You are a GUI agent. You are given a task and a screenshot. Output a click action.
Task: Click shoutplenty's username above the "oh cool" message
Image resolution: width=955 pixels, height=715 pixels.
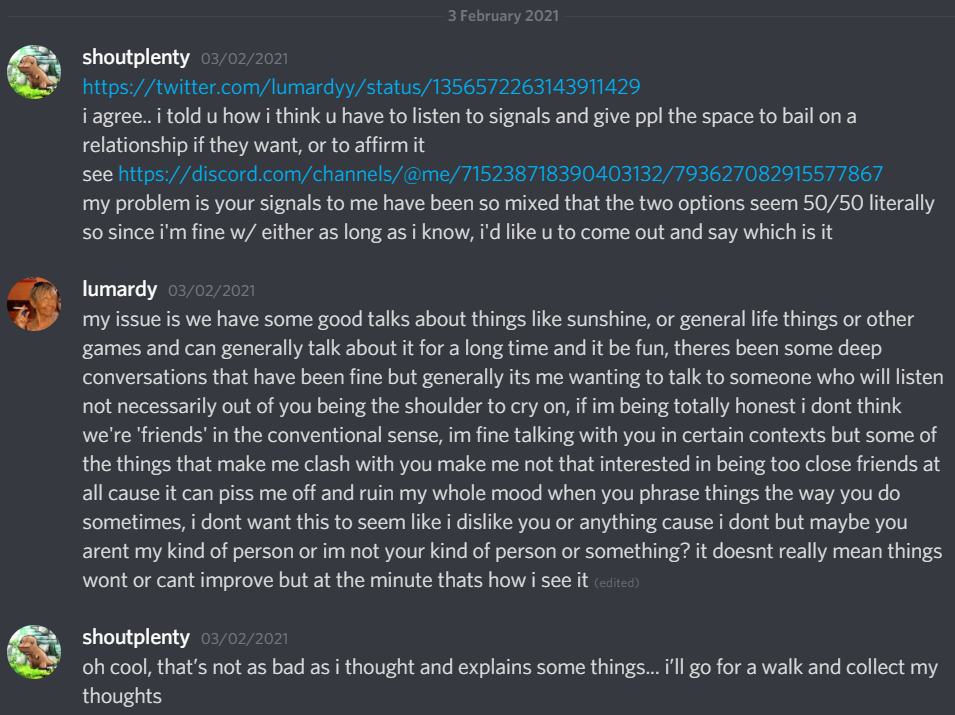point(136,637)
